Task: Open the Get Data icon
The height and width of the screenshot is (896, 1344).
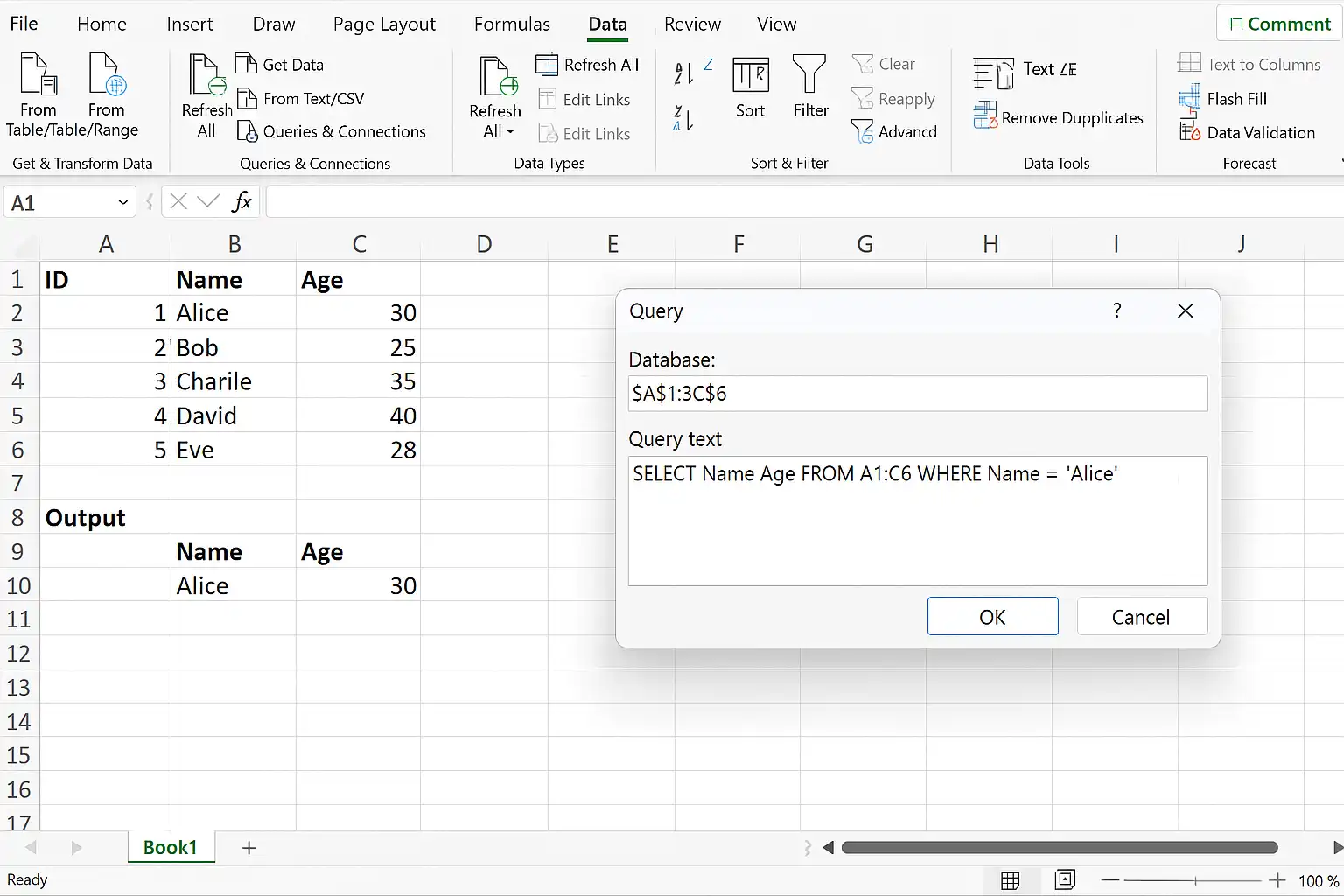Action: coord(246,64)
